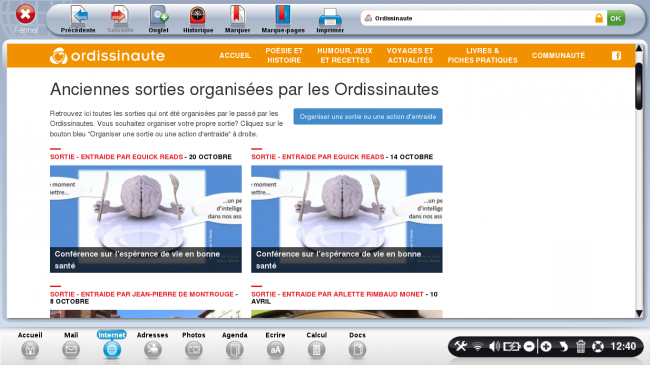Zoom in with the plus icon
The width and height of the screenshot is (650, 365).
pos(546,346)
